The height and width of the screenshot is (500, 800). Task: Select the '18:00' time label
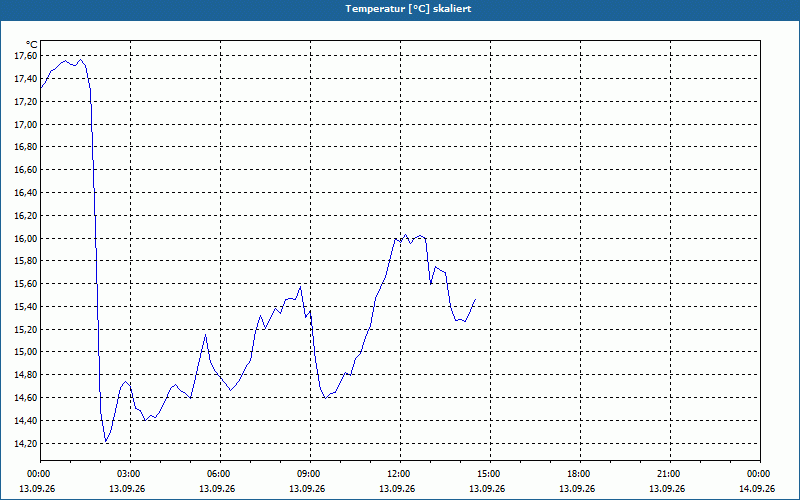580,474
